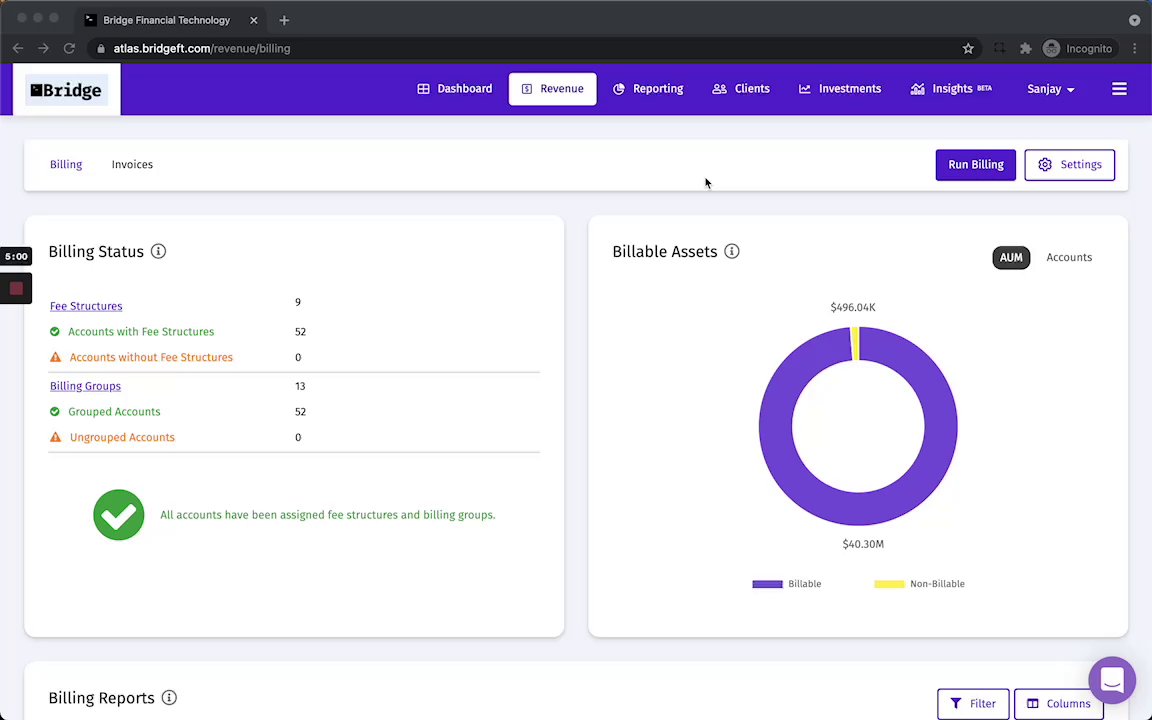Screen dimensions: 1152x720
Task: Click the yellow Non-Billable legend swatch
Action: [889, 584]
